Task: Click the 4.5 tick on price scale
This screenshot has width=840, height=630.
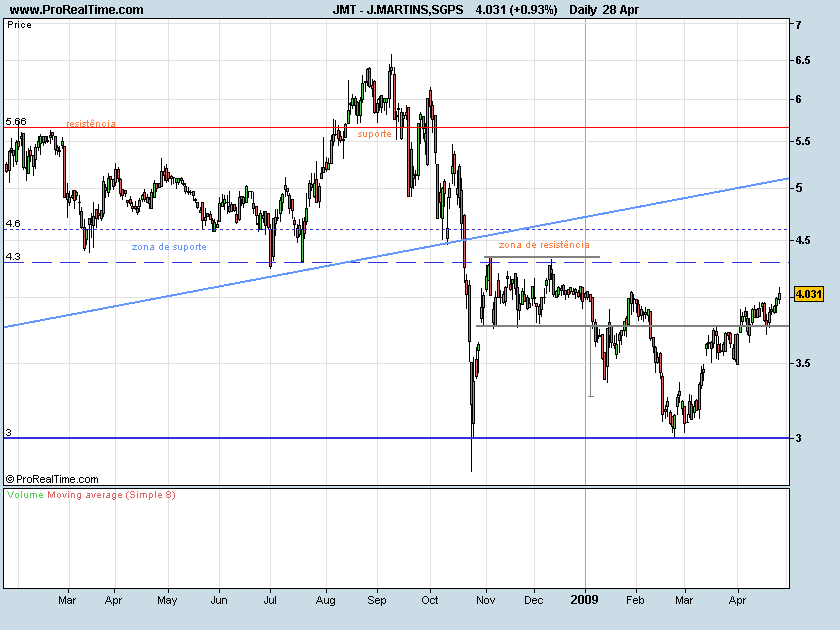Action: pyautogui.click(x=802, y=241)
